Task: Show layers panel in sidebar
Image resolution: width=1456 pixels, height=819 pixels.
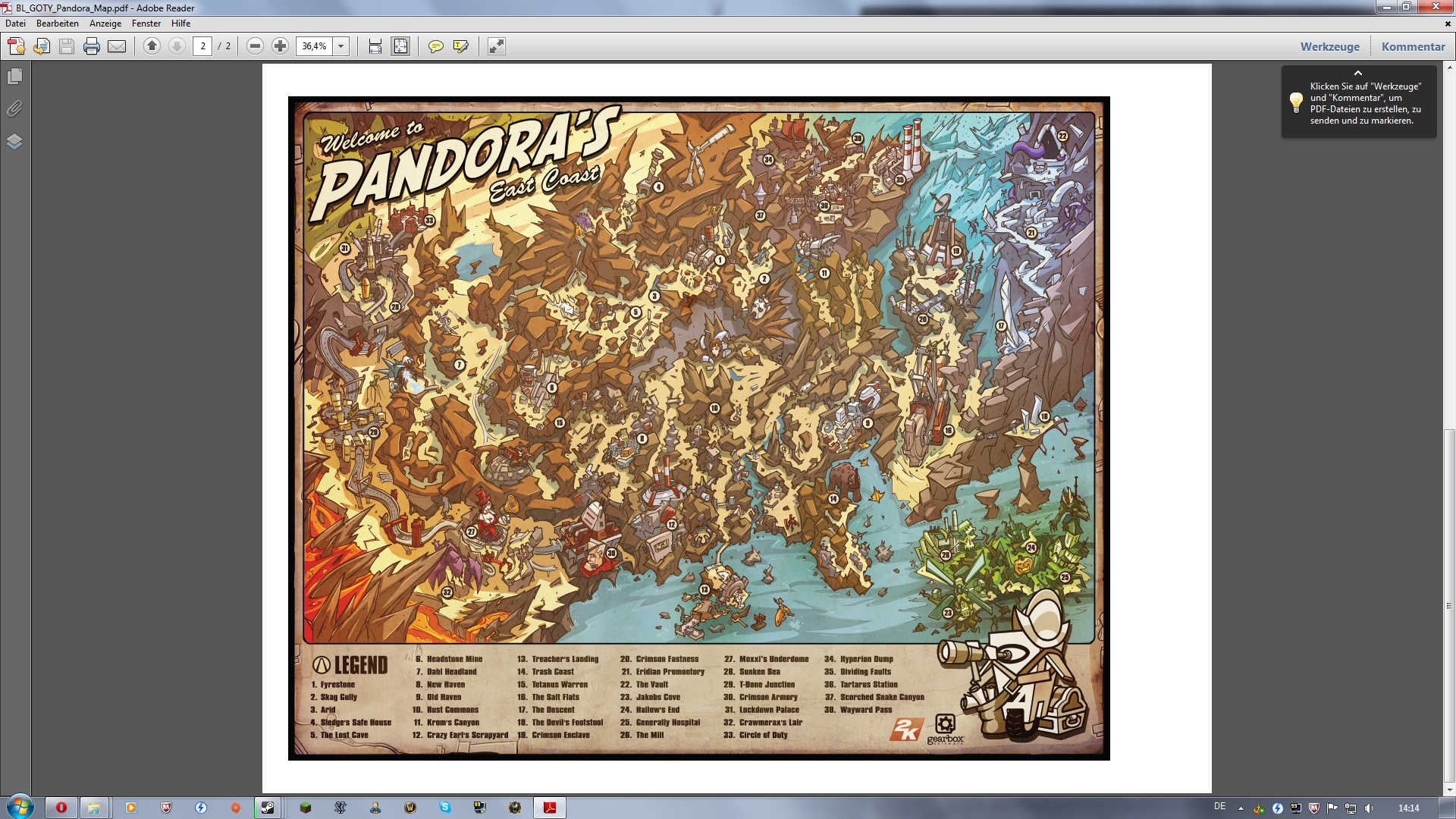Action: [x=14, y=142]
